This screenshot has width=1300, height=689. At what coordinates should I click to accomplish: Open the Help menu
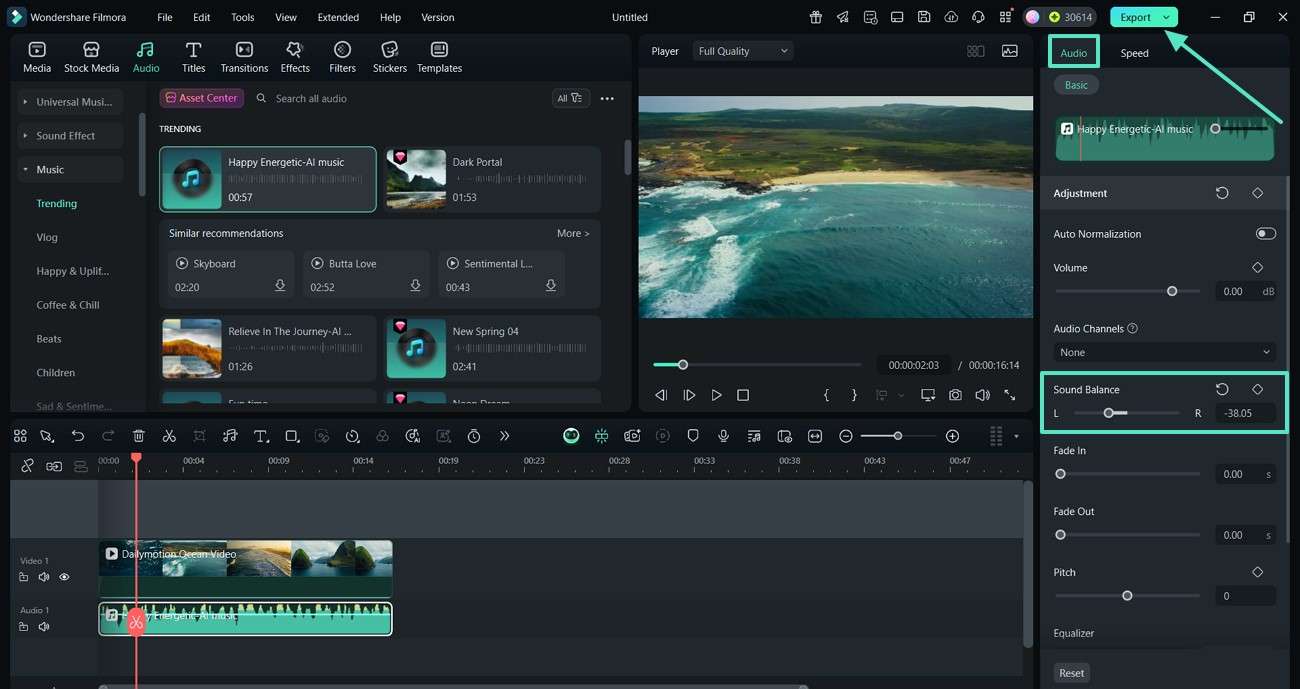390,17
